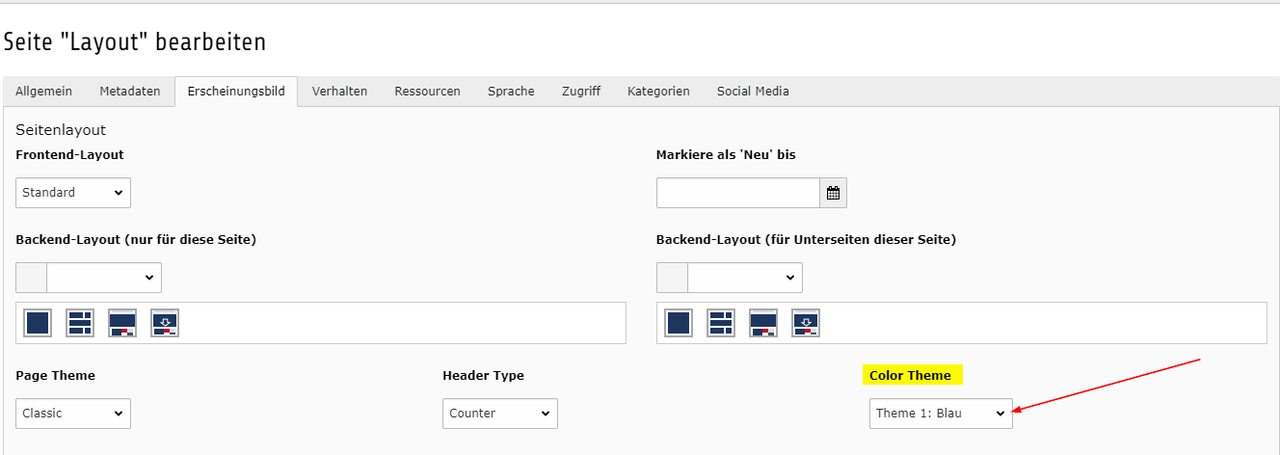Click the "Markiere als 'Neu' bis" date field

(738, 193)
